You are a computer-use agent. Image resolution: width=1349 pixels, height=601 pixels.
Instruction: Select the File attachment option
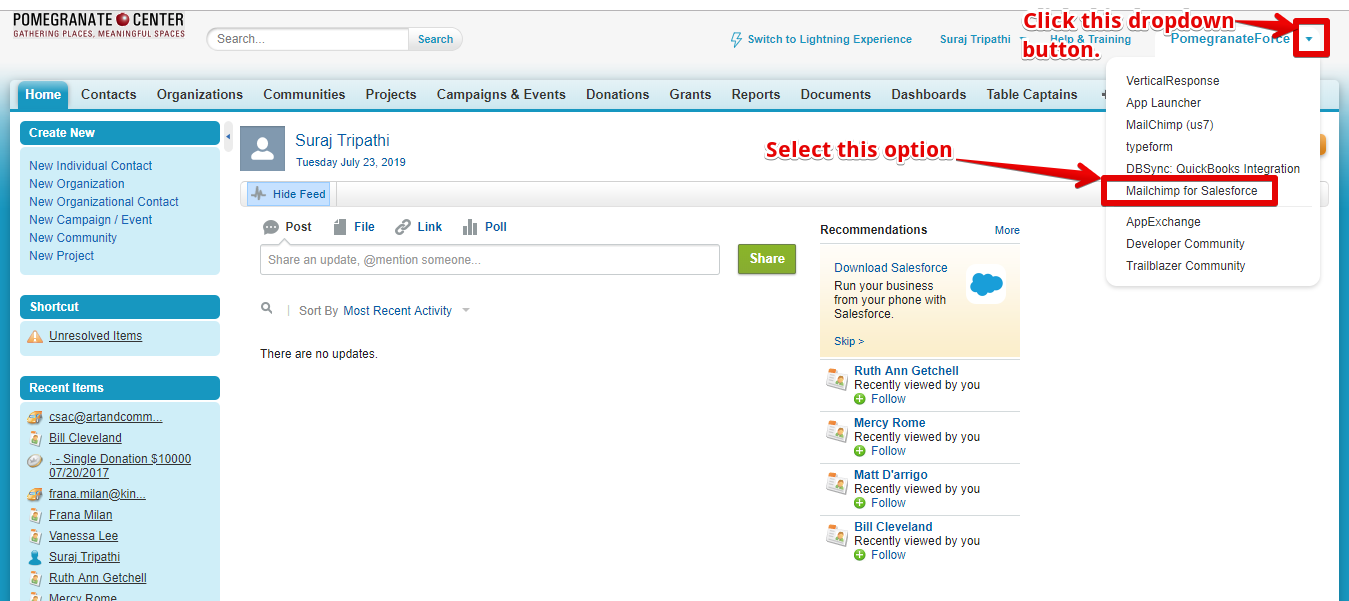pos(354,227)
